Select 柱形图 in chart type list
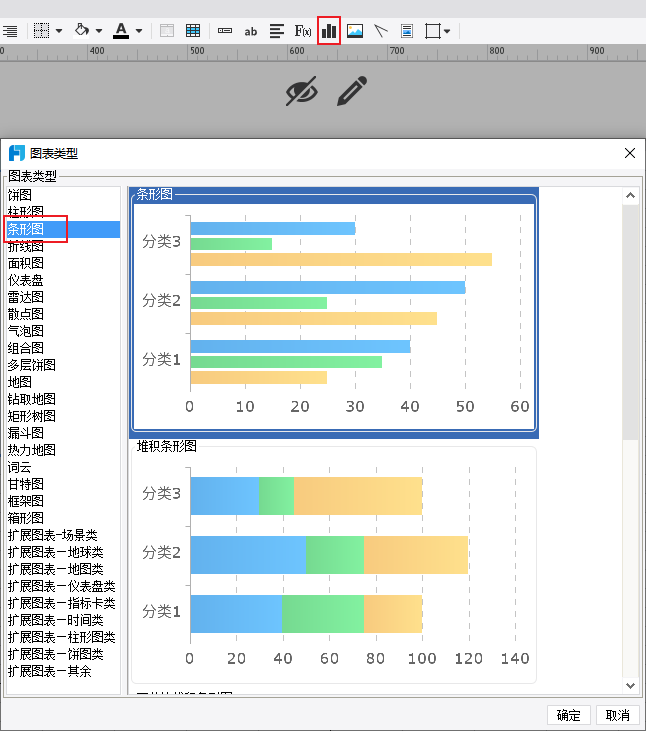This screenshot has height=731, width=646. click(x=63, y=212)
